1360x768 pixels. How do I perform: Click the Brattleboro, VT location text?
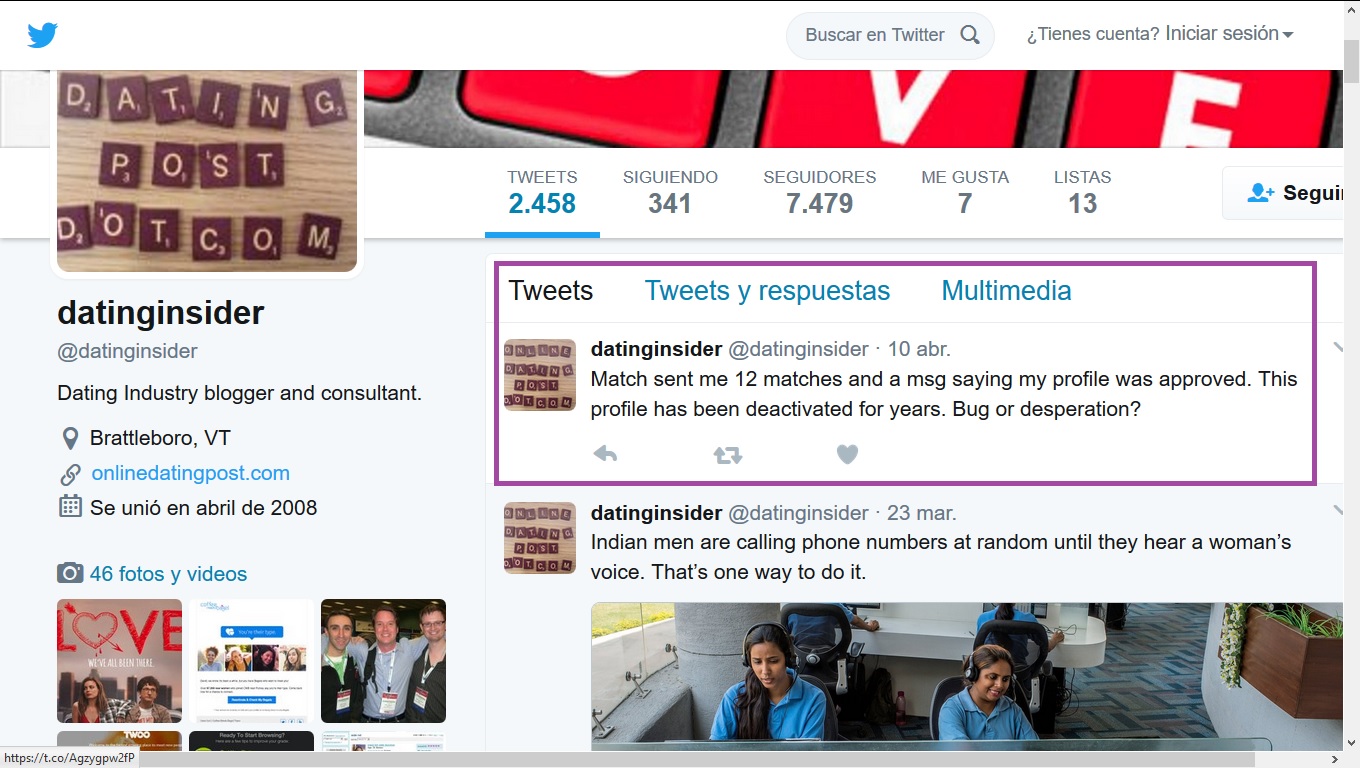click(160, 438)
